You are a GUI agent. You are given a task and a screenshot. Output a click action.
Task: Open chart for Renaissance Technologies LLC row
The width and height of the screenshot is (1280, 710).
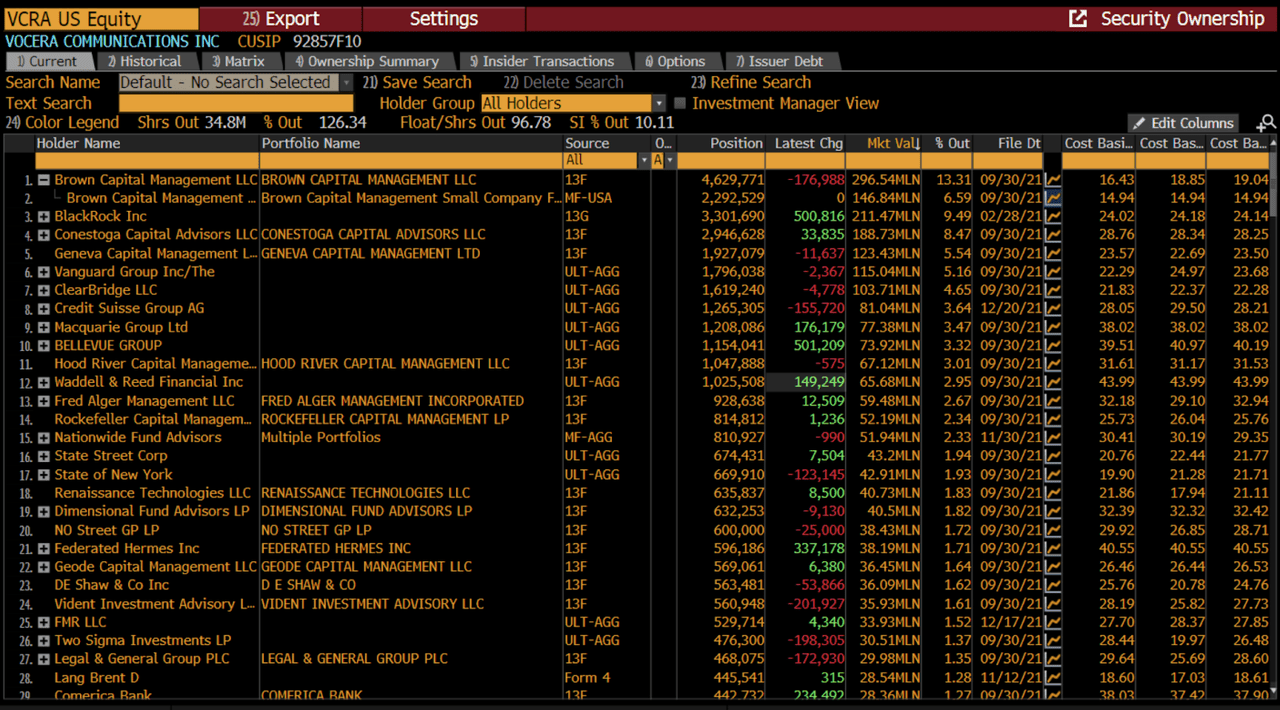pyautogui.click(x=1053, y=493)
